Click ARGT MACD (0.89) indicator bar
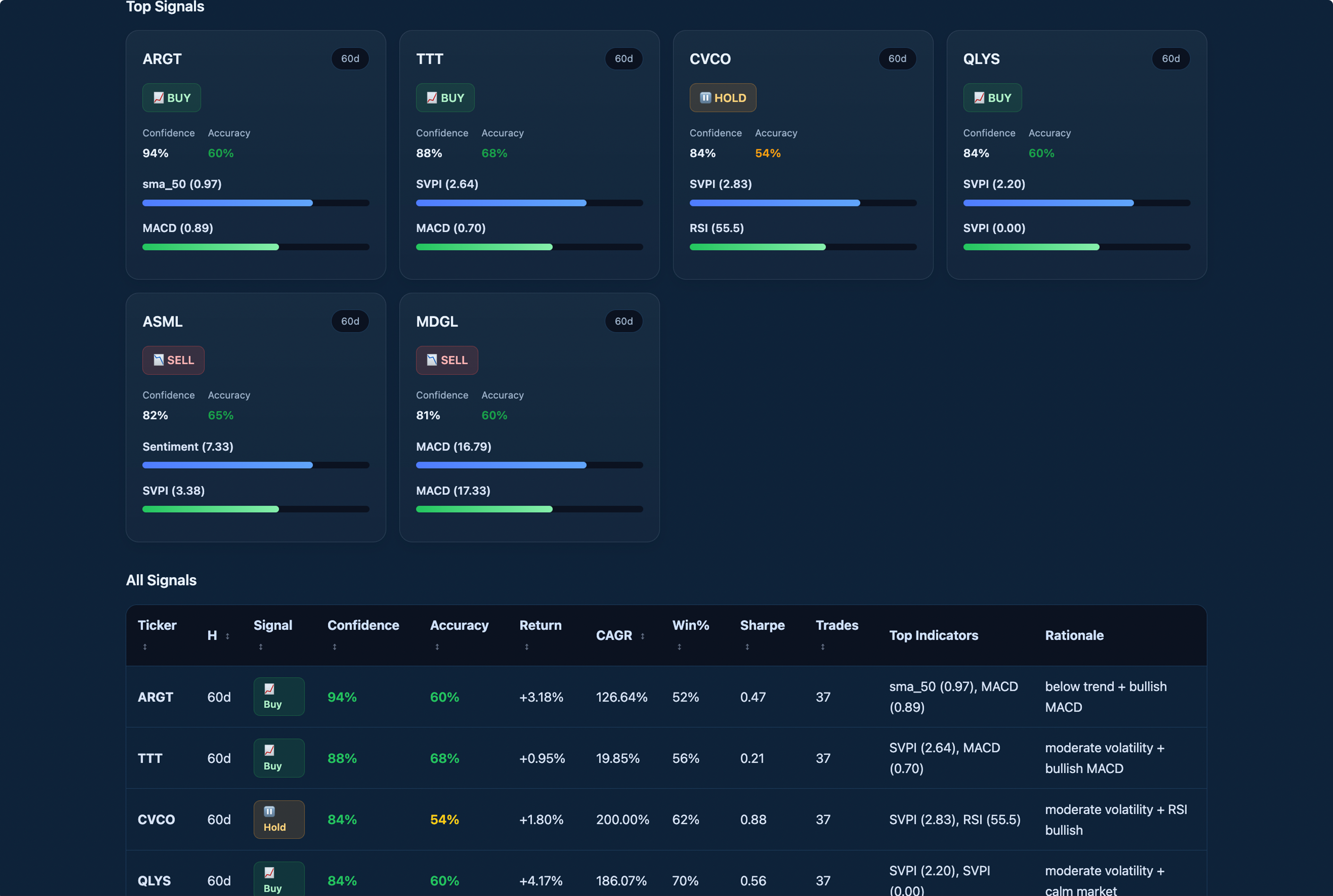The height and width of the screenshot is (896, 1333). coord(256,247)
